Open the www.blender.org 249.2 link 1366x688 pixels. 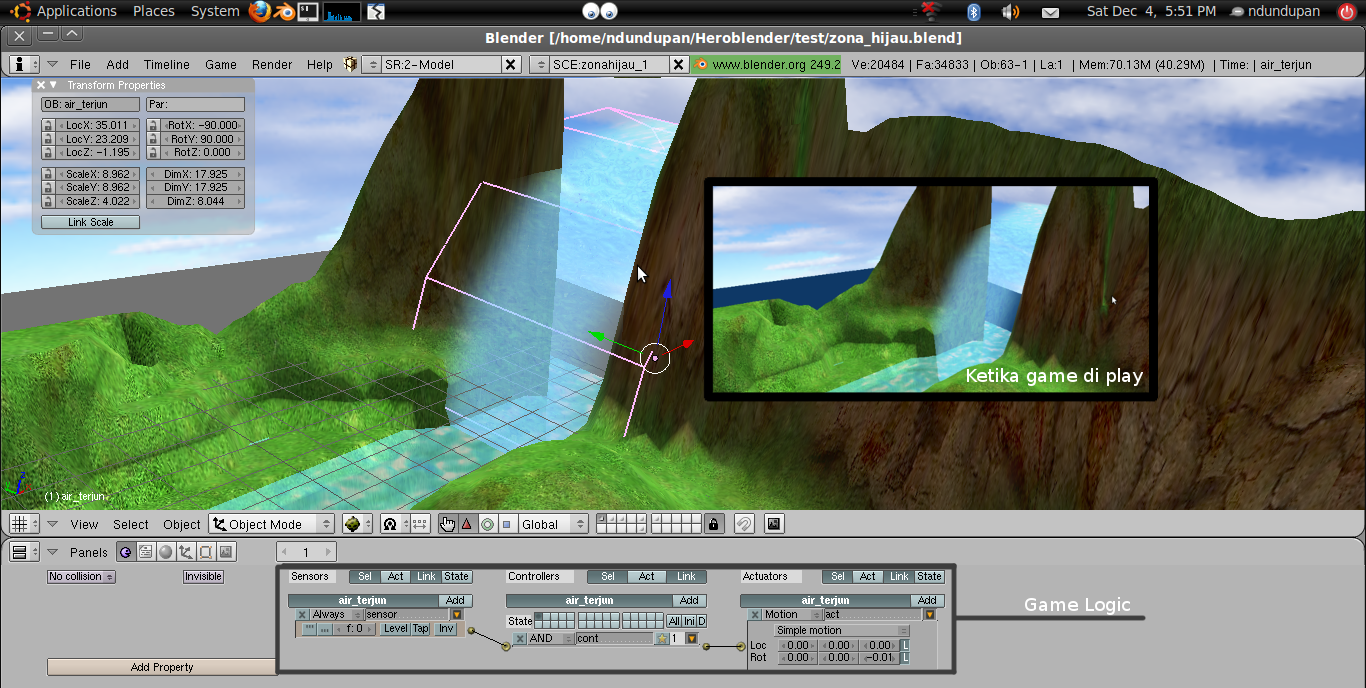click(x=768, y=64)
